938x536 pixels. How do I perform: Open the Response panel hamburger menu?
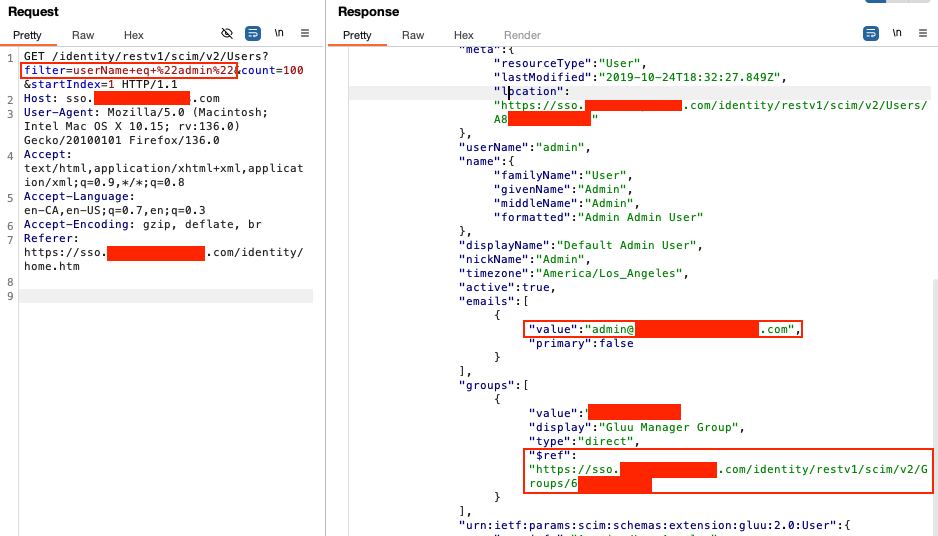[923, 33]
